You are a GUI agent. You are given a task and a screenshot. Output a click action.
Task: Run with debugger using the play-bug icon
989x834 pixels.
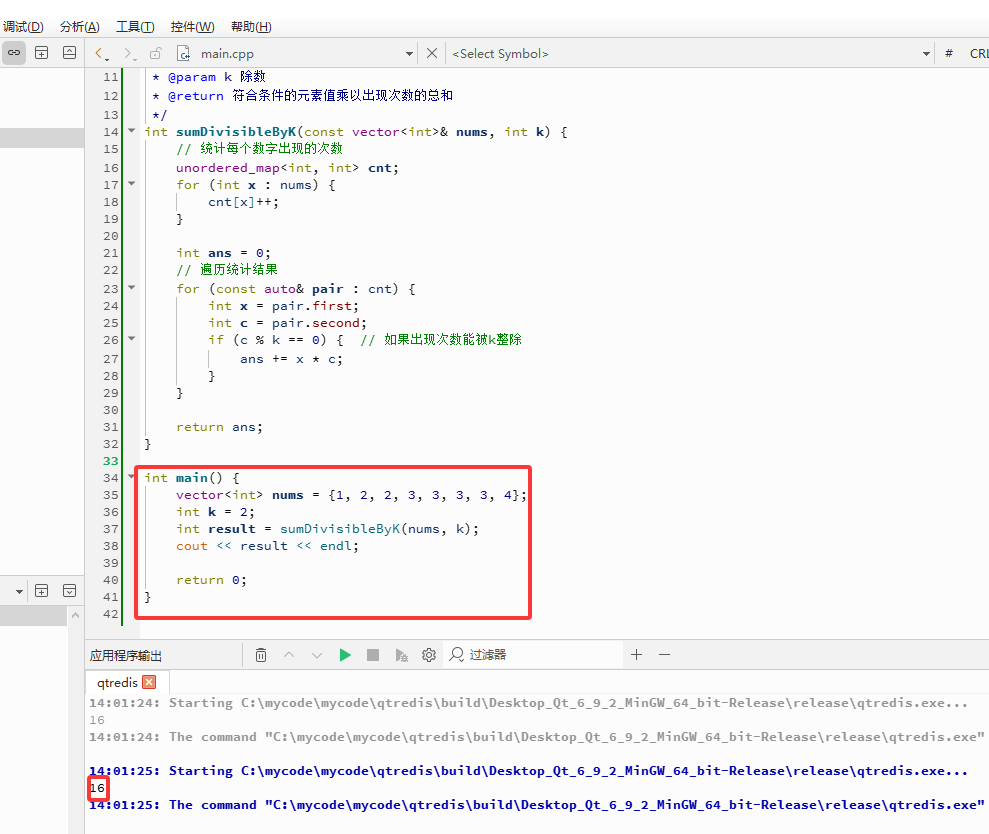[x=401, y=655]
